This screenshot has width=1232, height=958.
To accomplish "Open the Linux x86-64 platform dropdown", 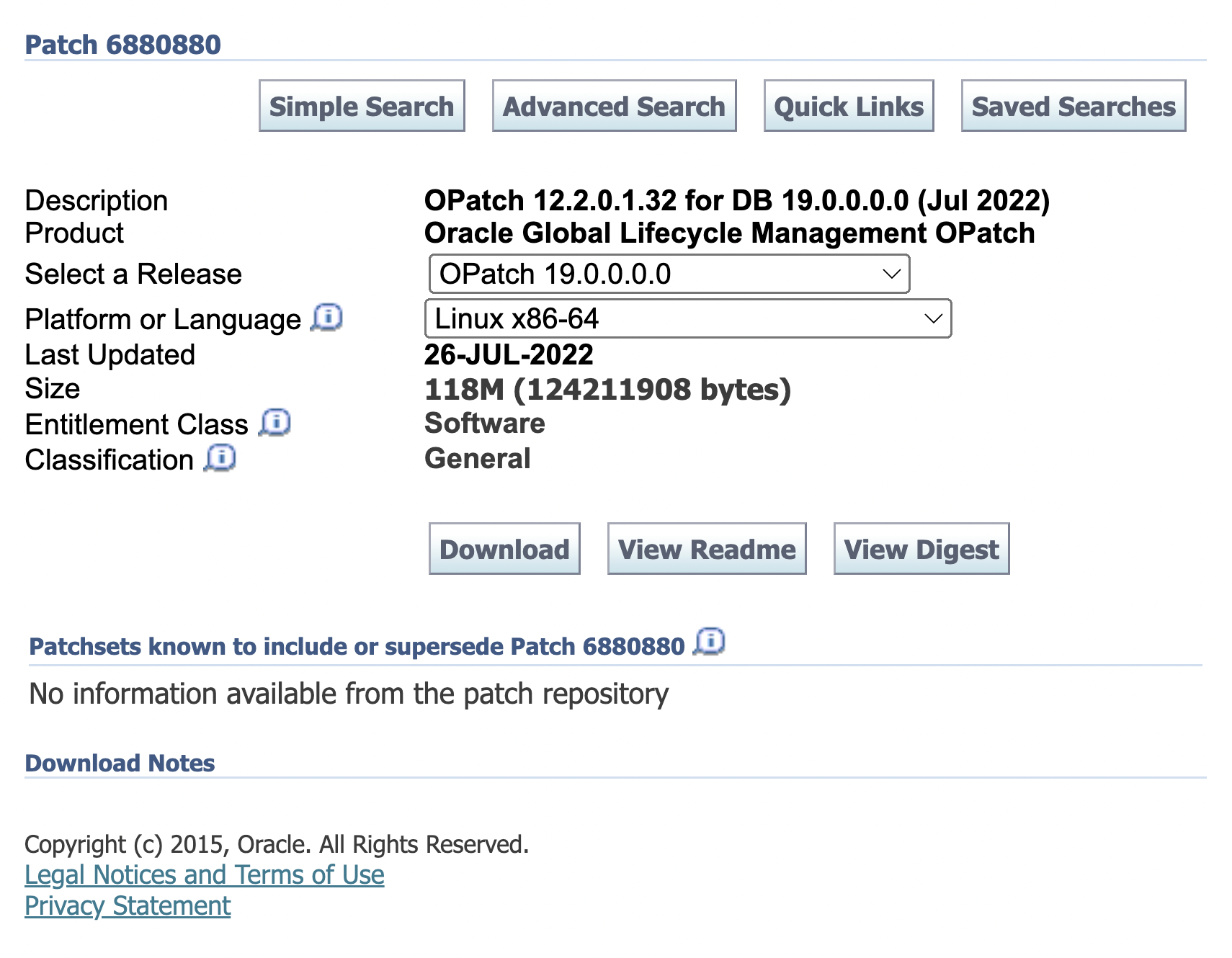I will (x=688, y=318).
